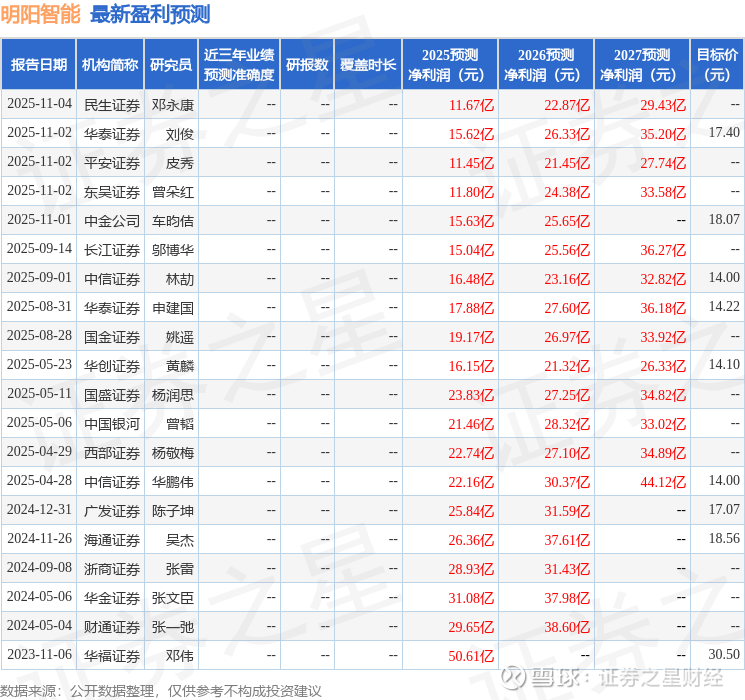Click the 2026预测净利润 column header
This screenshot has width=745, height=700.
[x=546, y=65]
